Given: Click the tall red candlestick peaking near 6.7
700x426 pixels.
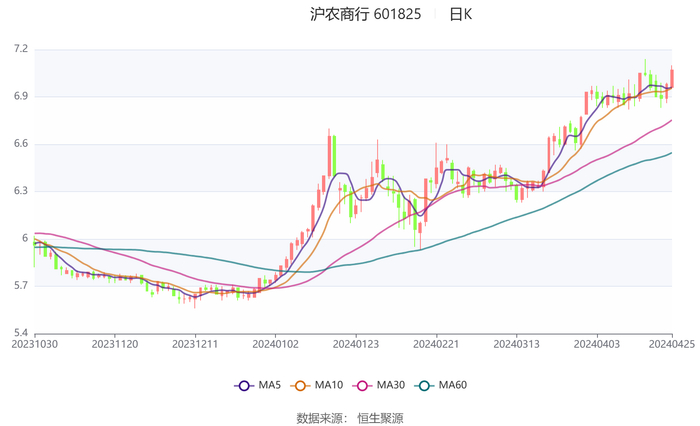Looking at the screenshot, I should tap(329, 156).
